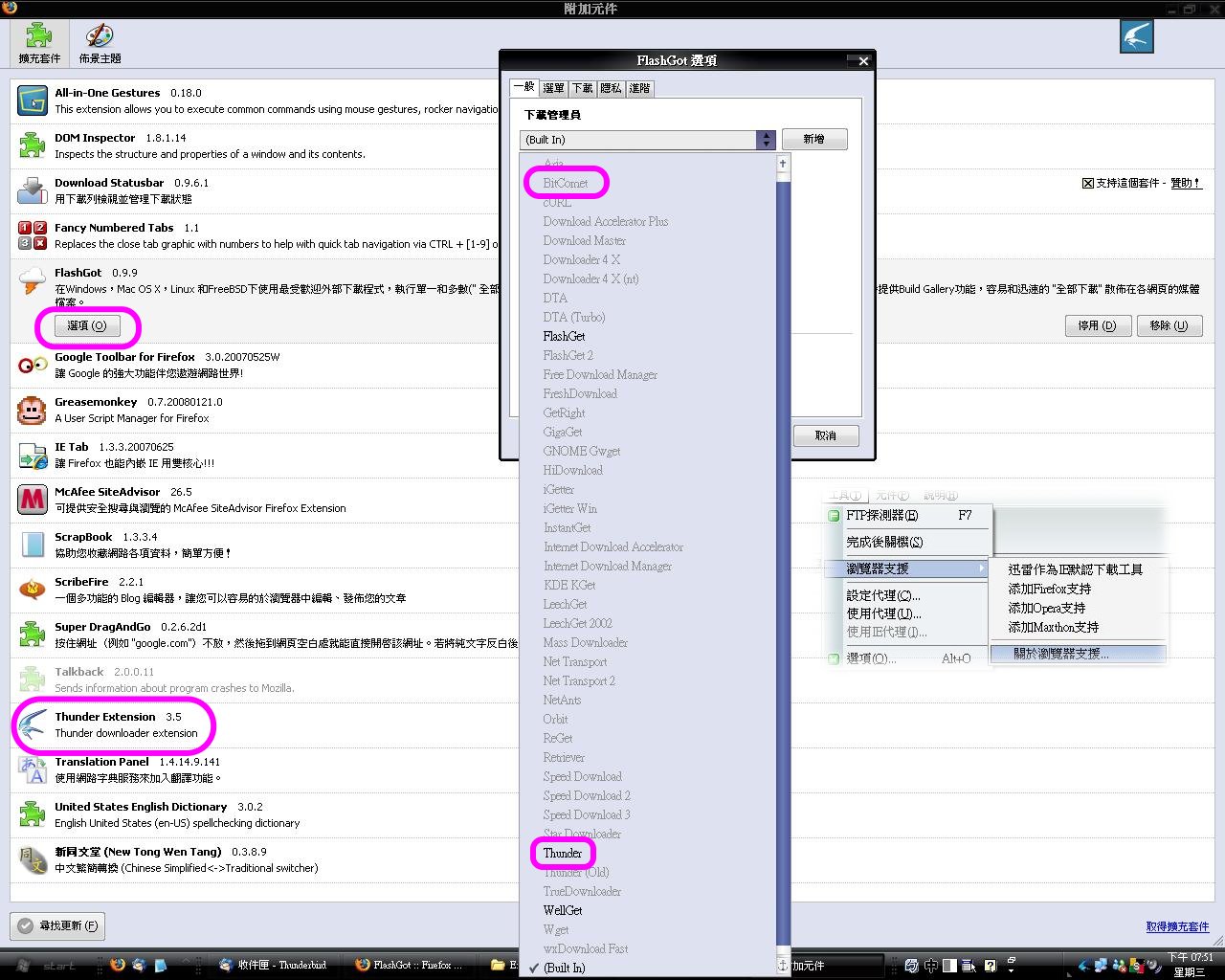Click the Thunder bird logo at top right
This screenshot has height=980, width=1225.
point(1136,36)
